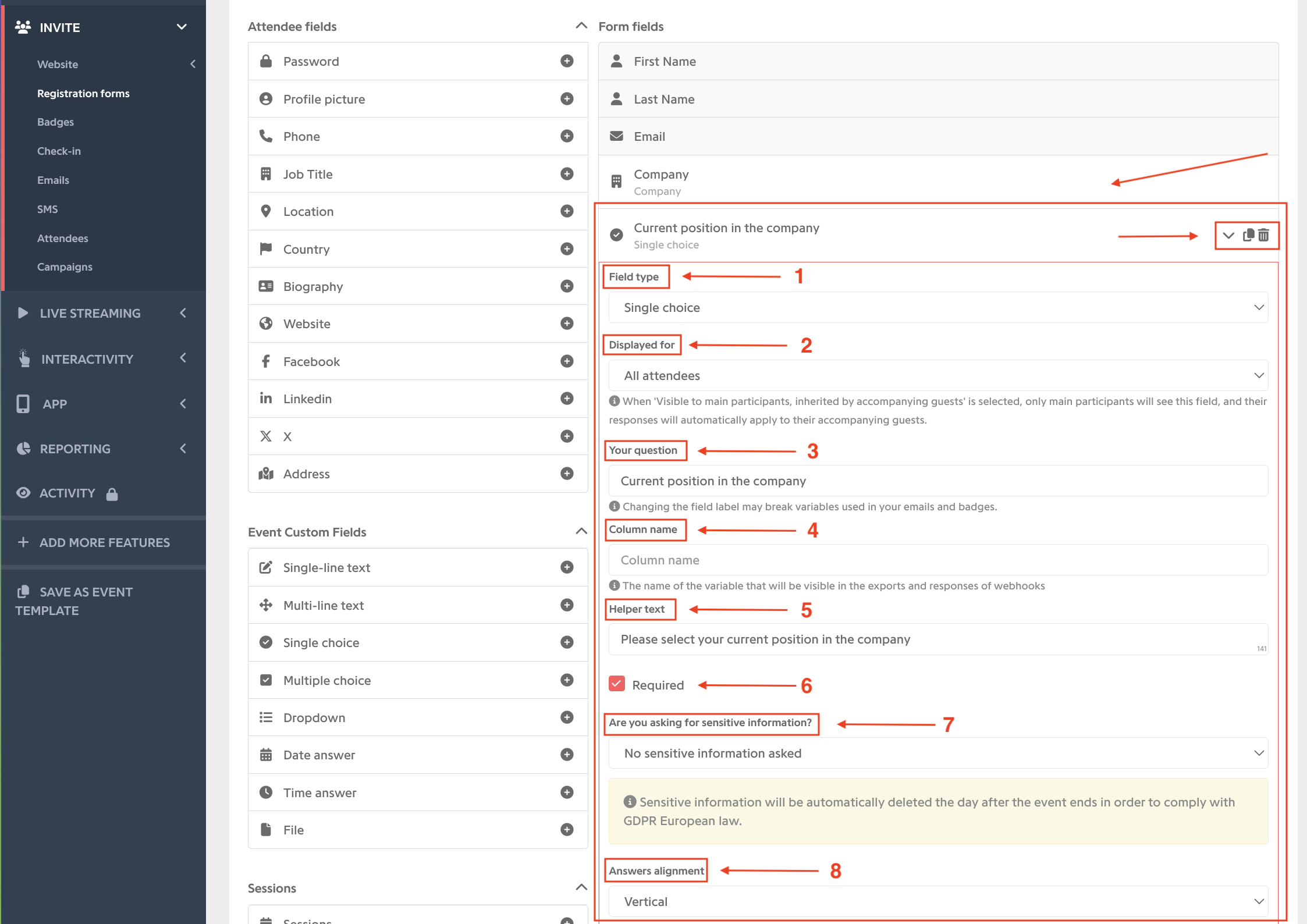
Task: Open the Answers alignment dropdown
Action: click(938, 901)
